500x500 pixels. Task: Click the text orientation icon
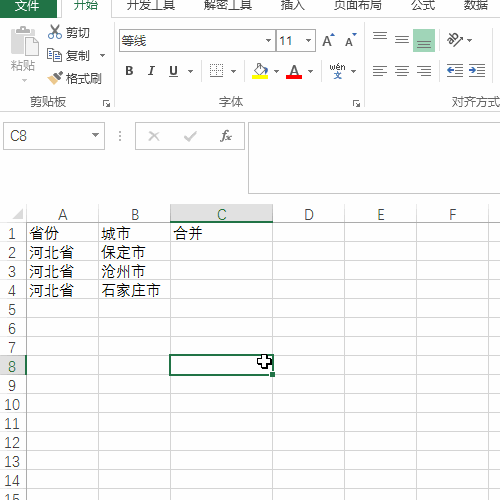pyautogui.click(x=455, y=40)
